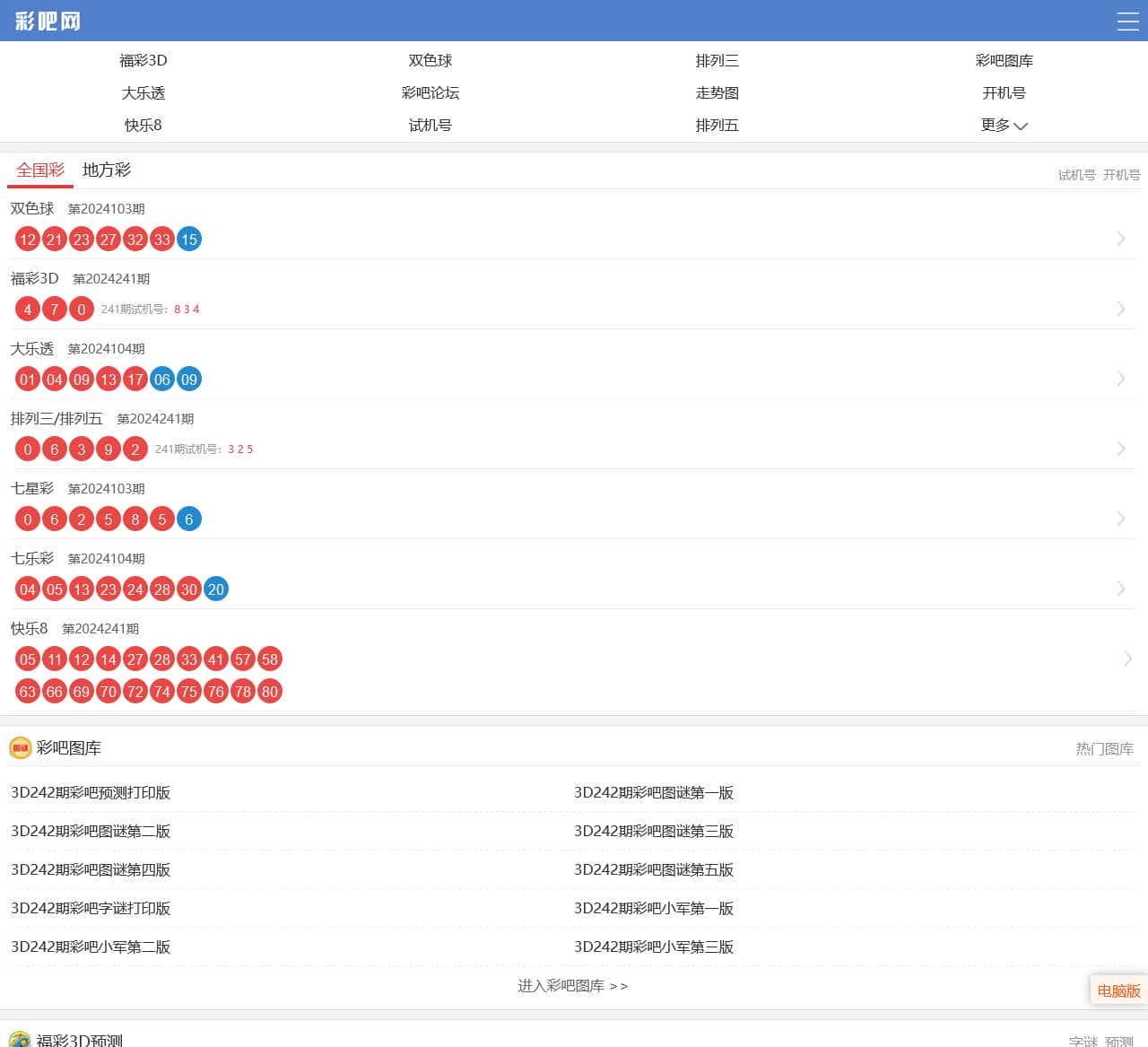Open 福彩3D results via right chevron

[x=1121, y=309]
